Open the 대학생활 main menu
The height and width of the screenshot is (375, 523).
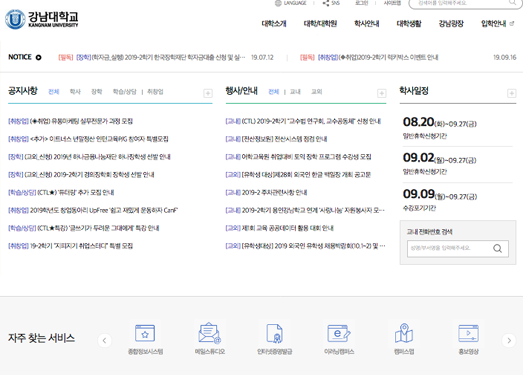tap(409, 24)
